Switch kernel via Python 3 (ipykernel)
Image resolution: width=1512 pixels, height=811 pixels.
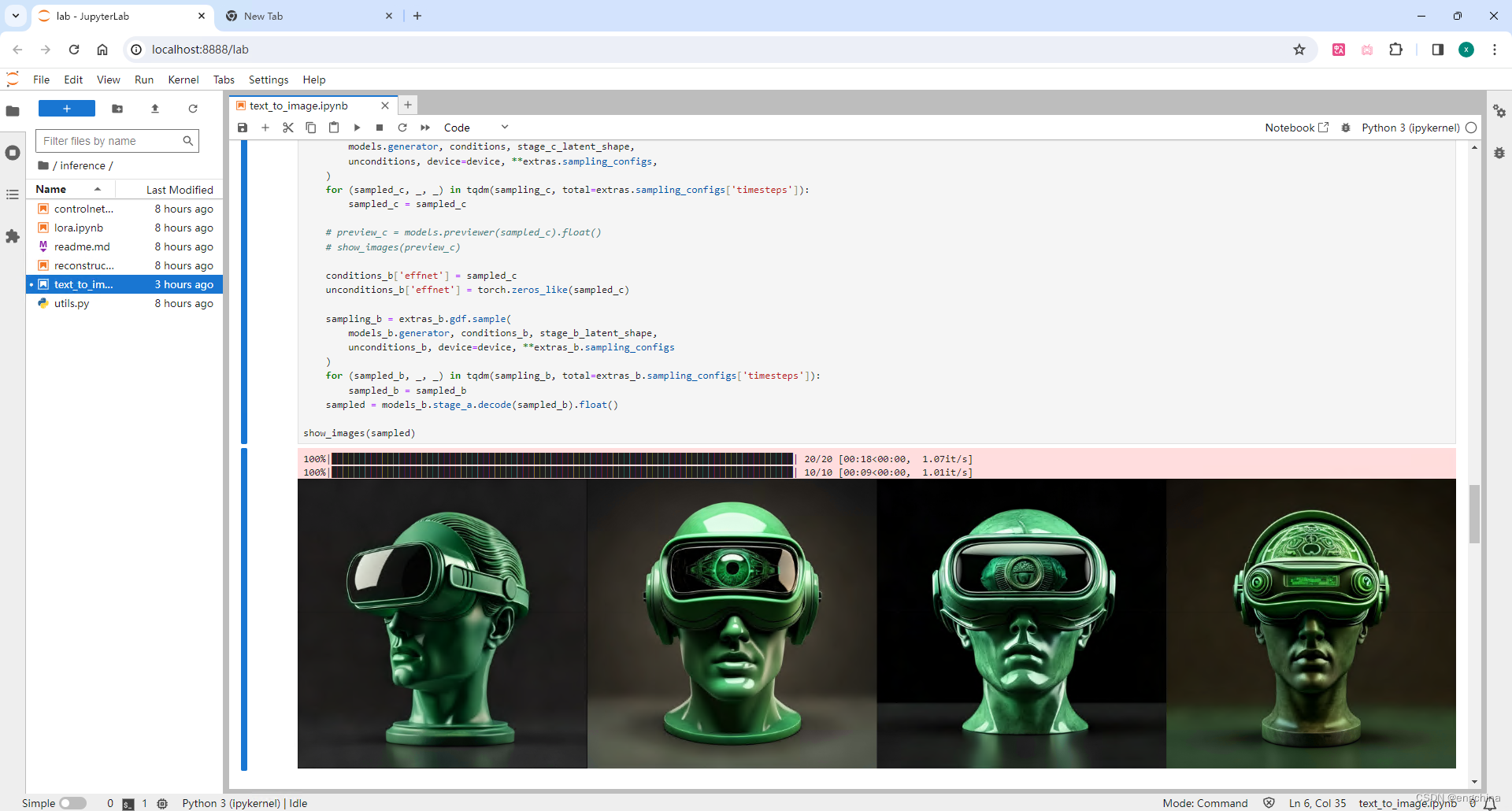1410,128
